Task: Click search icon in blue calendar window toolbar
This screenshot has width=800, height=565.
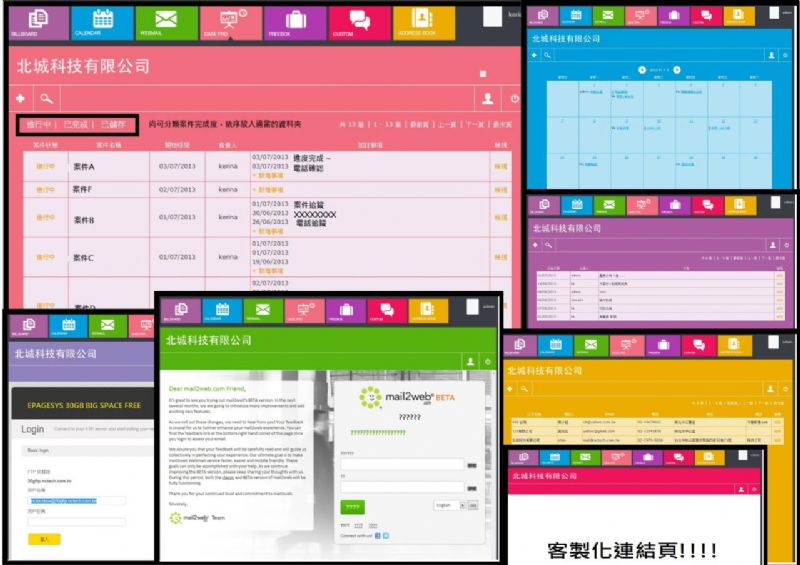Action: [547, 55]
